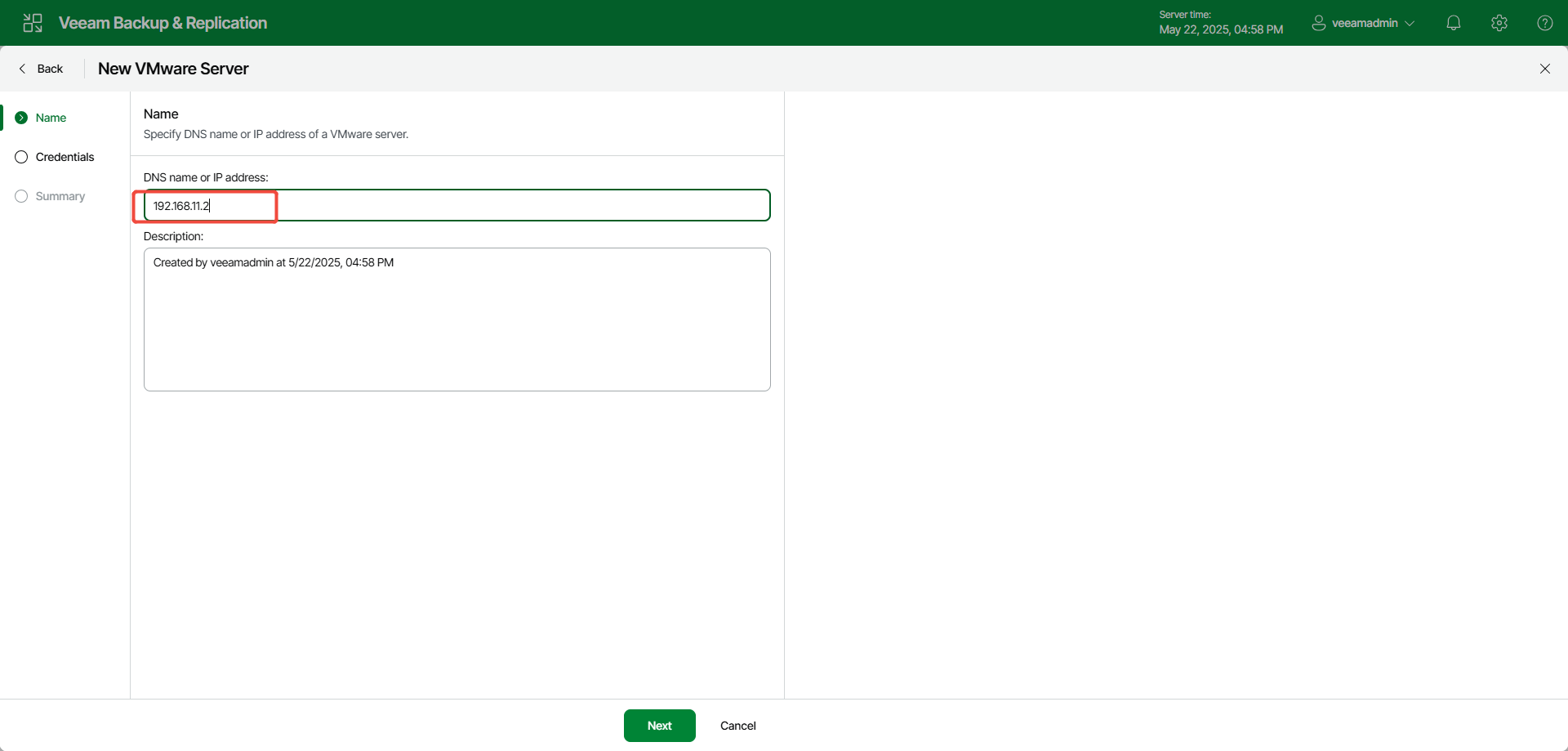Open notifications bell icon
The image size is (1568, 751).
click(x=1454, y=23)
